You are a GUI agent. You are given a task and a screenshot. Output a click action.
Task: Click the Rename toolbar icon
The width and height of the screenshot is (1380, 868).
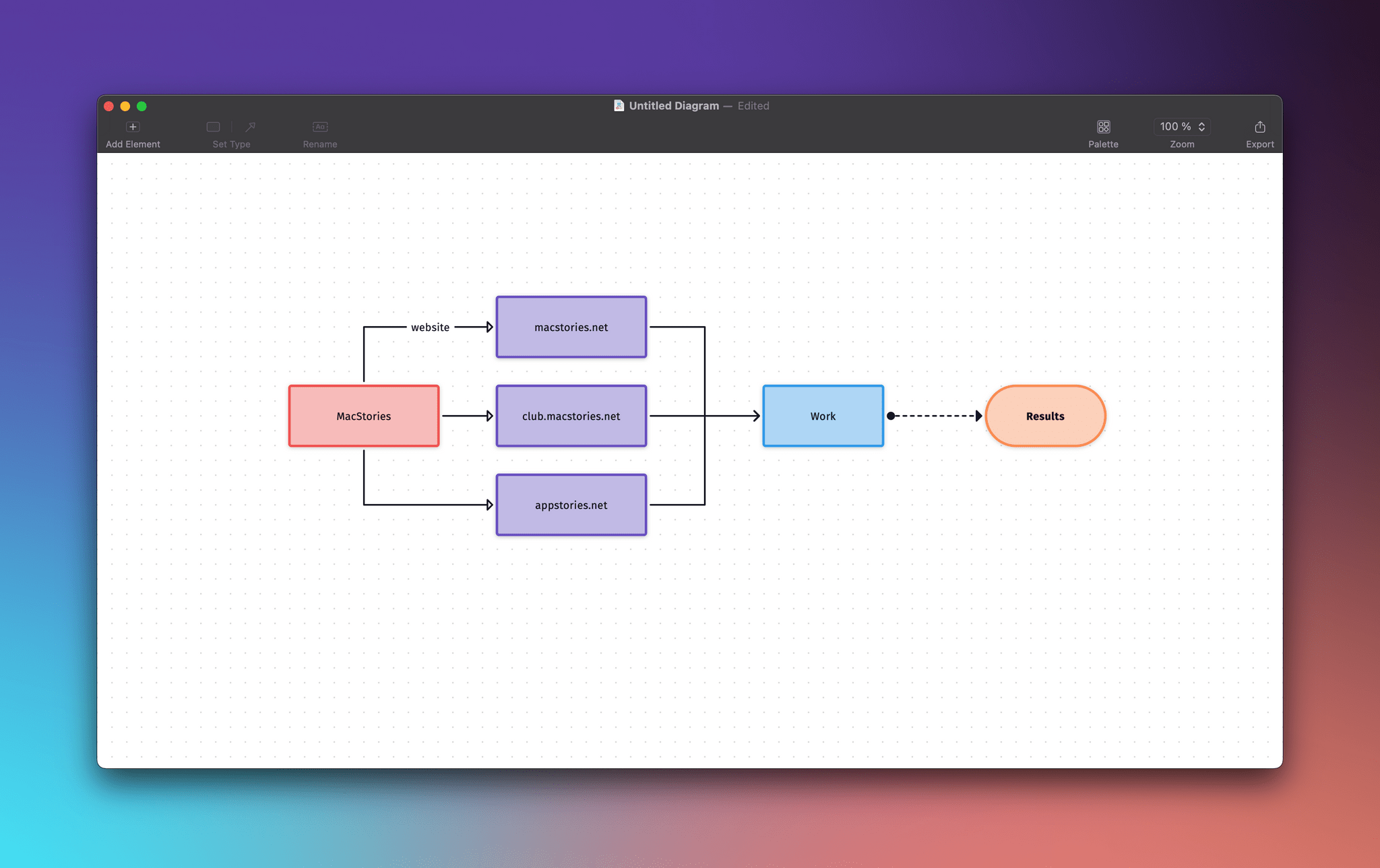(320, 127)
